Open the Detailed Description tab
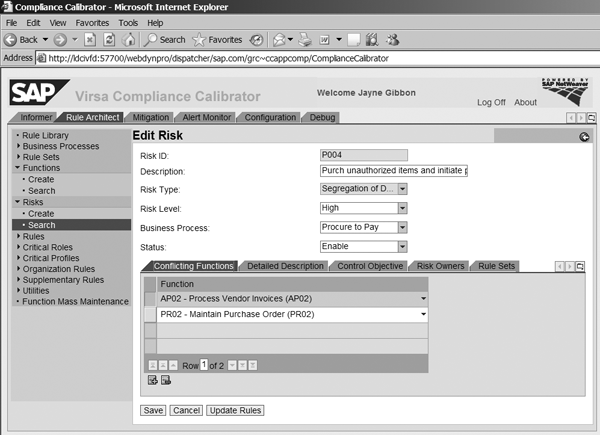600x435 pixels. 285,266
